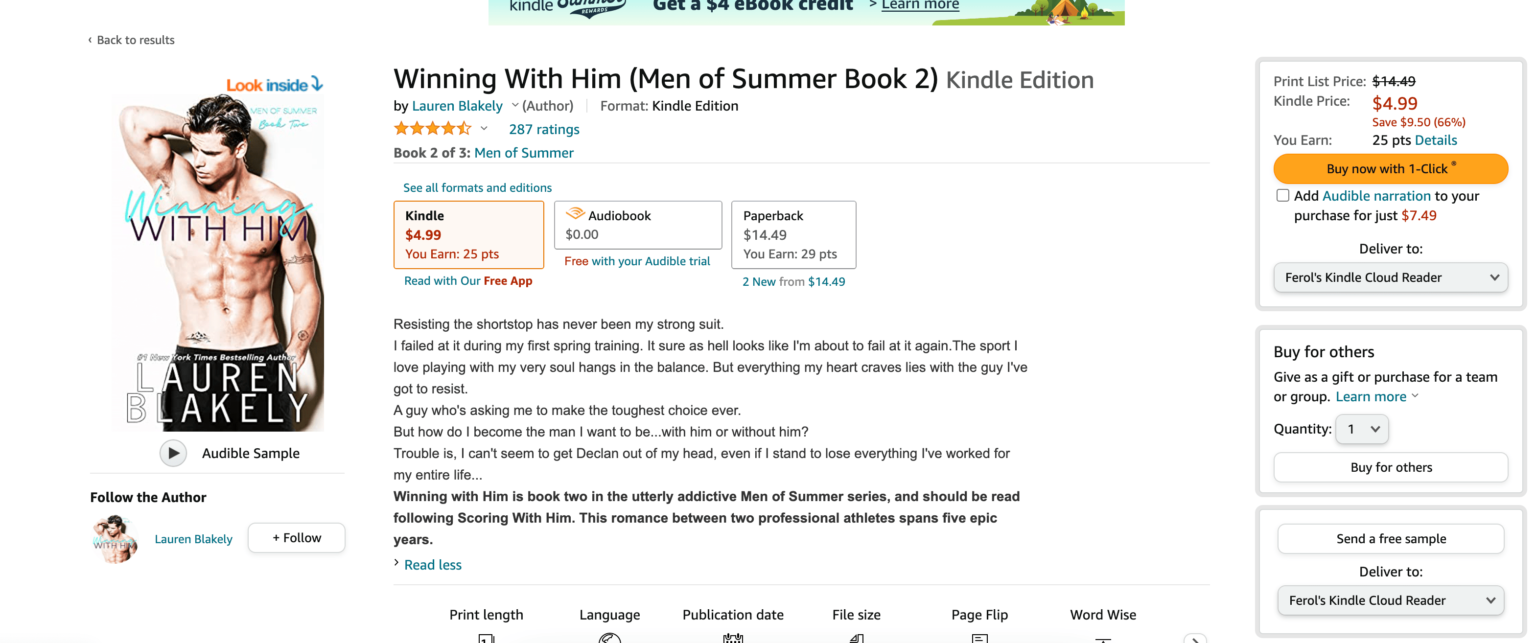Select the Paperback format box
This screenshot has width=1536, height=643.
click(793, 234)
